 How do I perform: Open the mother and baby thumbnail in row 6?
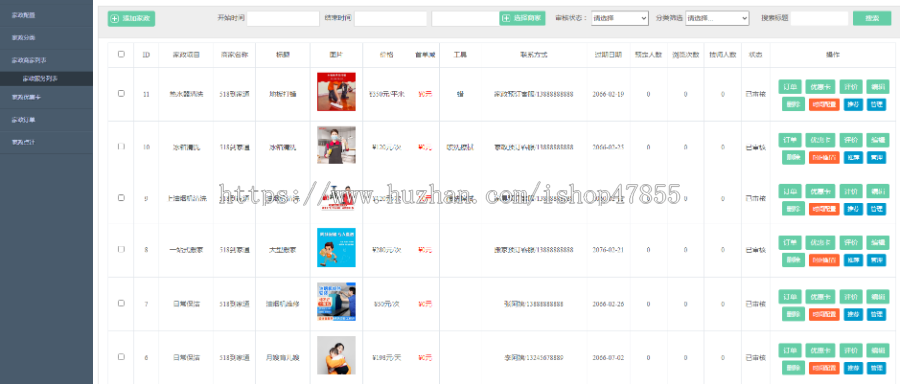click(336, 355)
